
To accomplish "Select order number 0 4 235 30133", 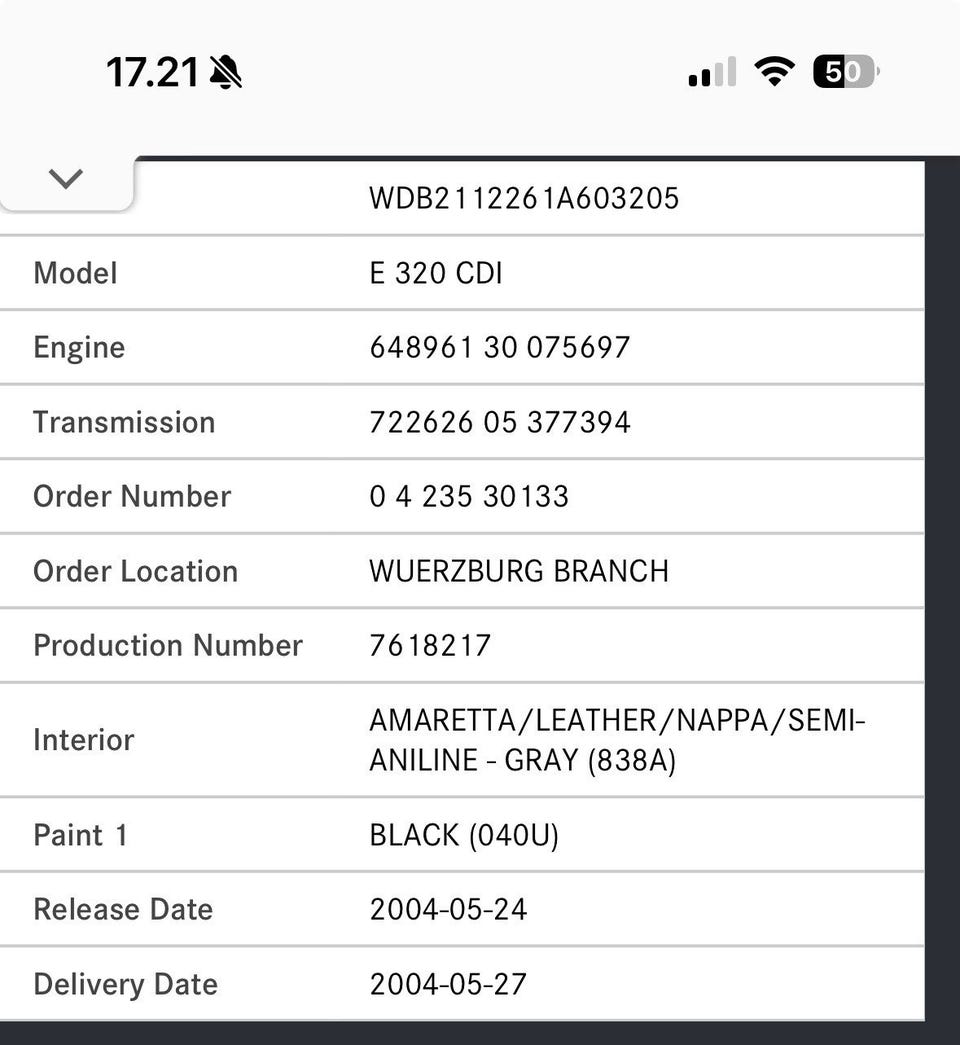I will [x=469, y=496].
